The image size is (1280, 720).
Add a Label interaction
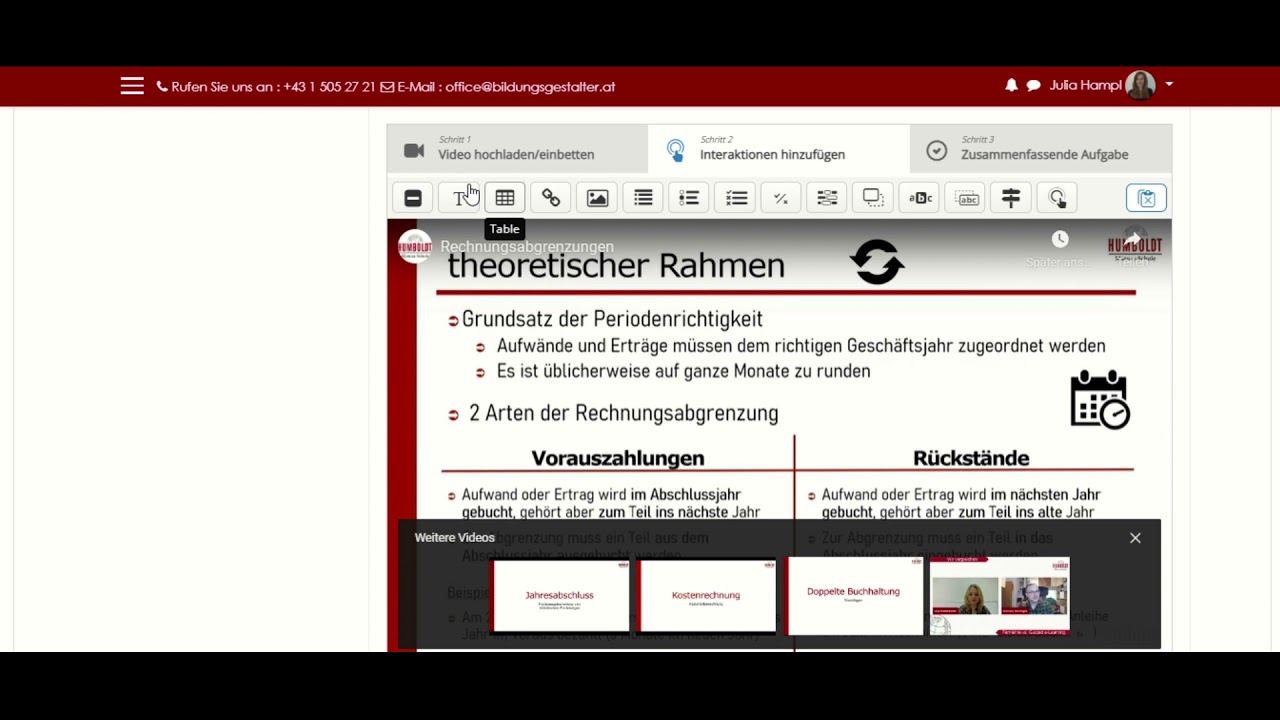[x=413, y=198]
